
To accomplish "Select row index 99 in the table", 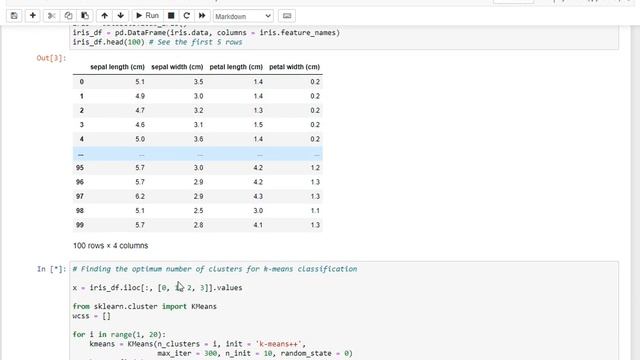I will click(x=80, y=225).
